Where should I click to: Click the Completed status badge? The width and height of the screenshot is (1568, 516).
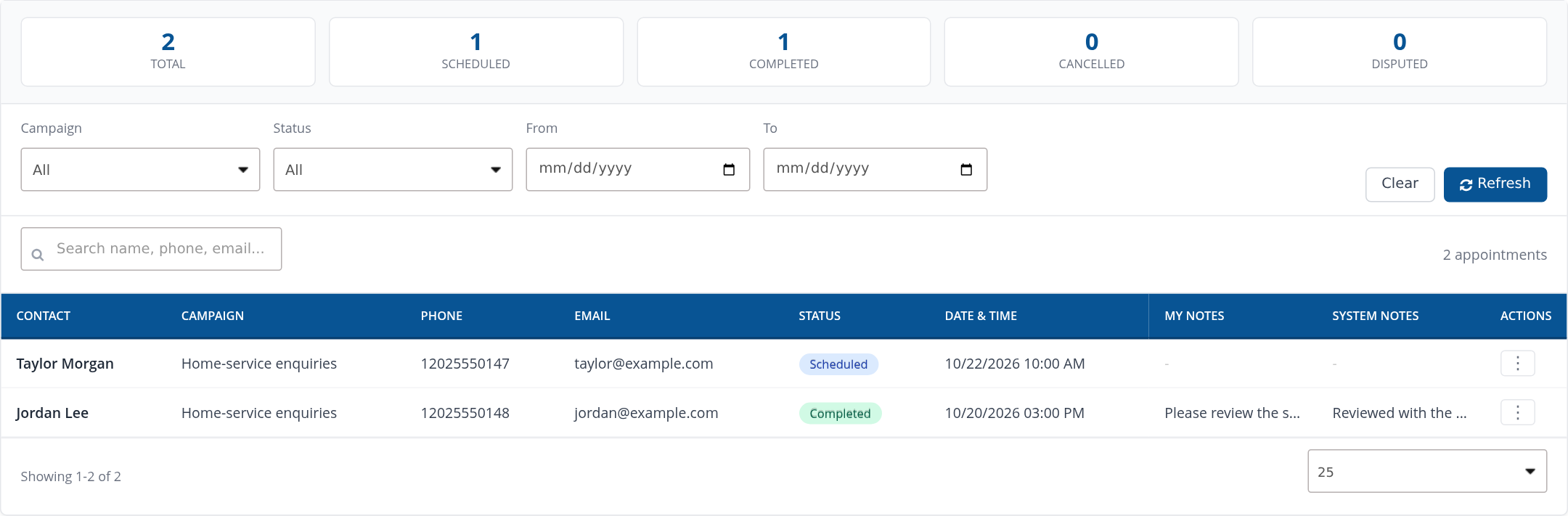click(x=840, y=414)
